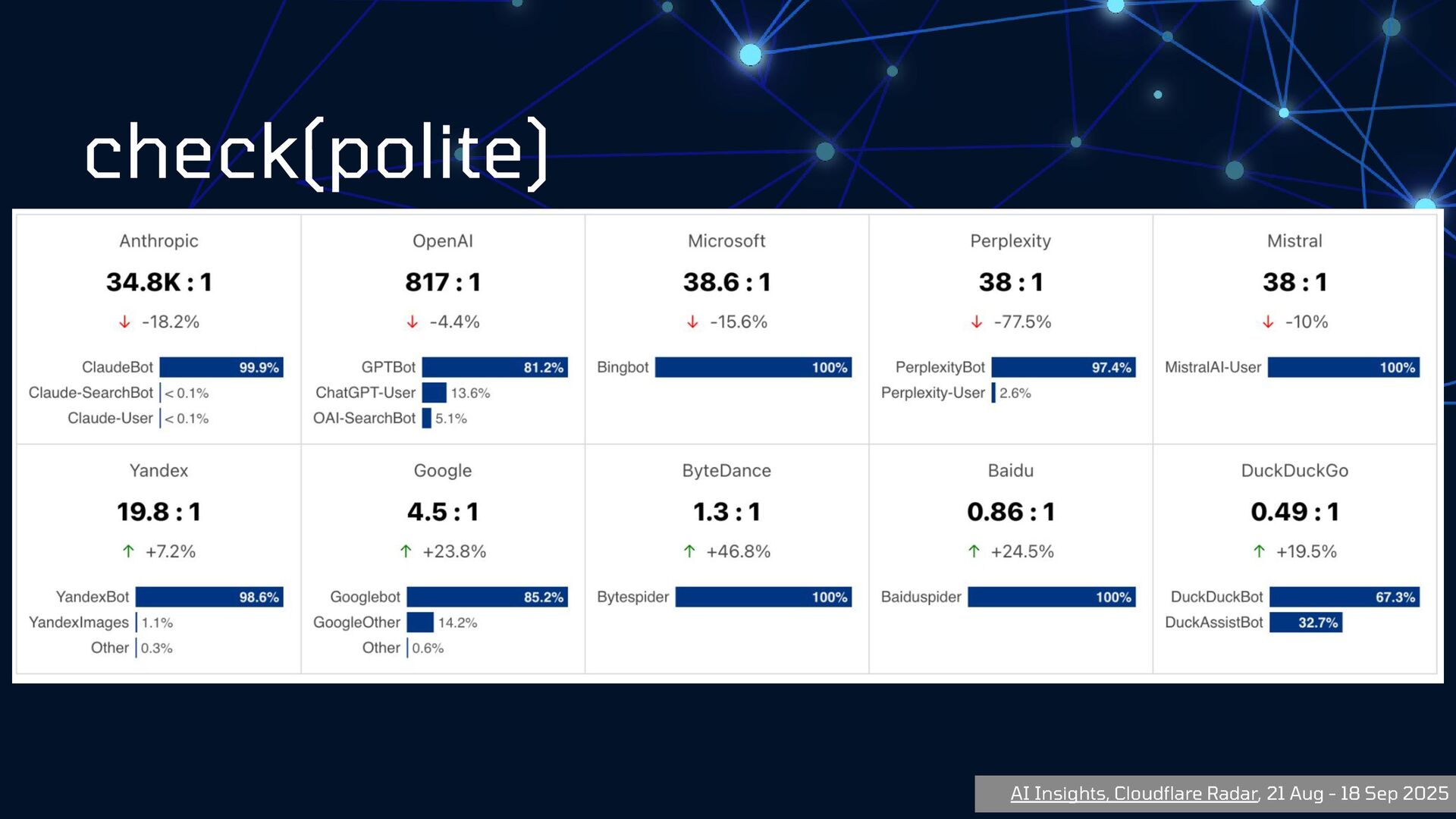Click the 0.86 : 1 ratio value

click(x=1010, y=512)
